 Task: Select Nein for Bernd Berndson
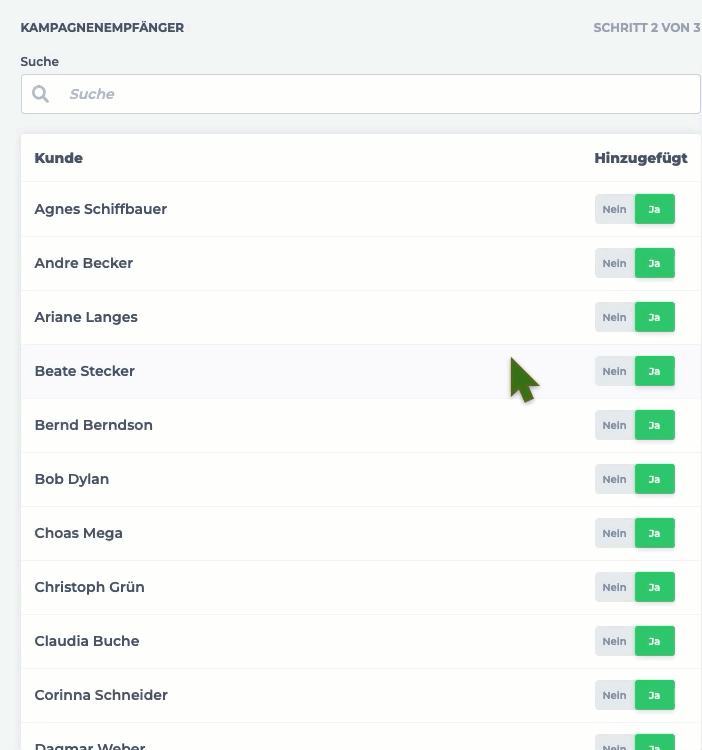614,425
